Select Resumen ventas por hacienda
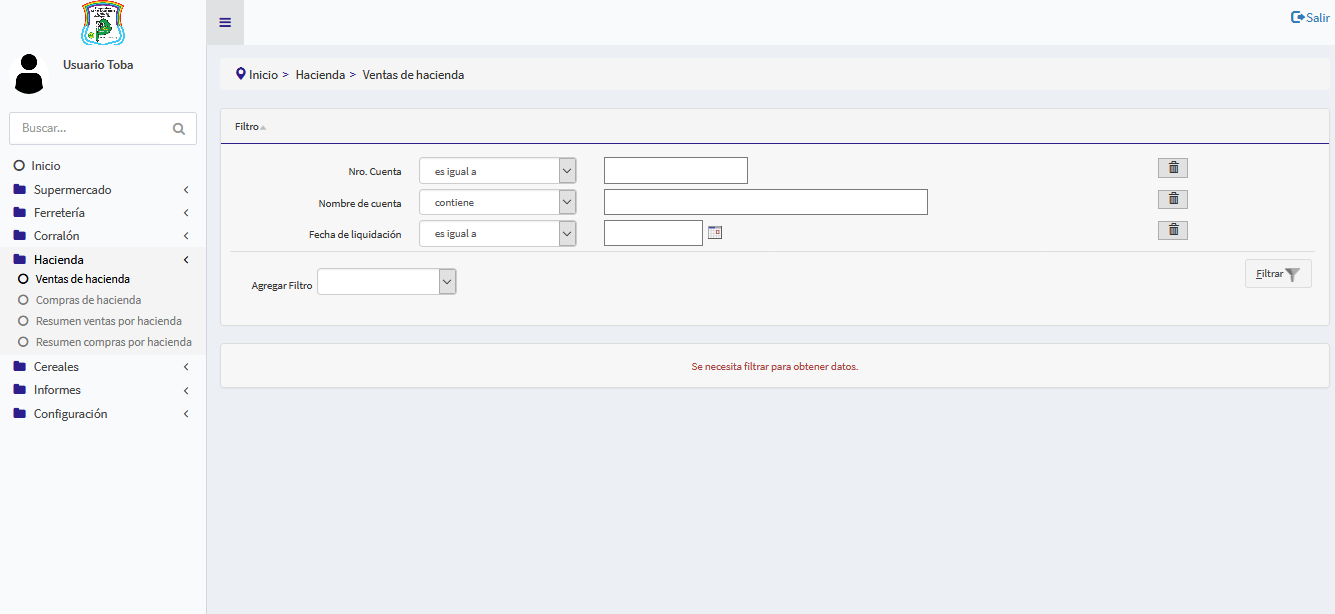The width and height of the screenshot is (1335, 614). [108, 321]
